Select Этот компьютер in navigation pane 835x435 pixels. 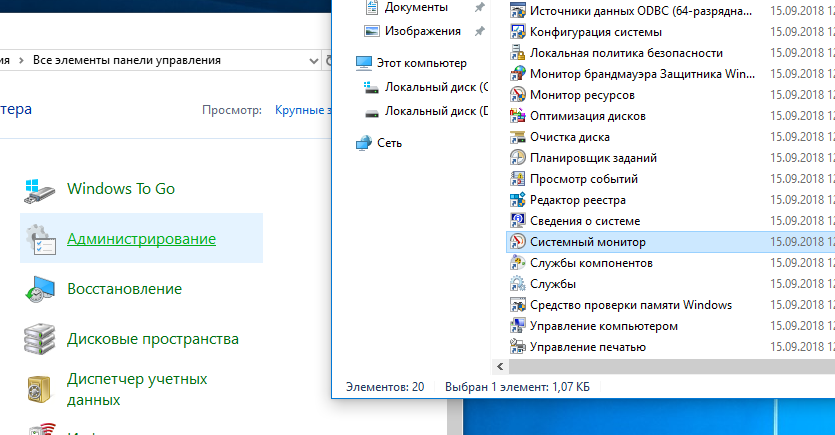click(422, 63)
